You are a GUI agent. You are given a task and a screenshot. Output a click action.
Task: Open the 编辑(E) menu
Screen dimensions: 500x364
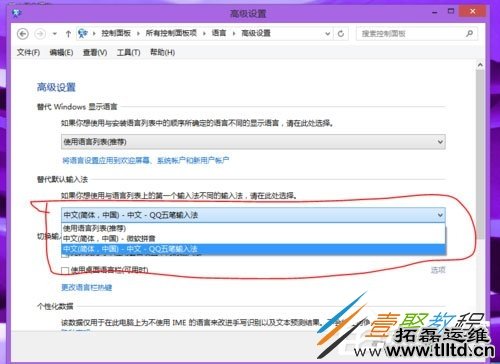(x=61, y=52)
